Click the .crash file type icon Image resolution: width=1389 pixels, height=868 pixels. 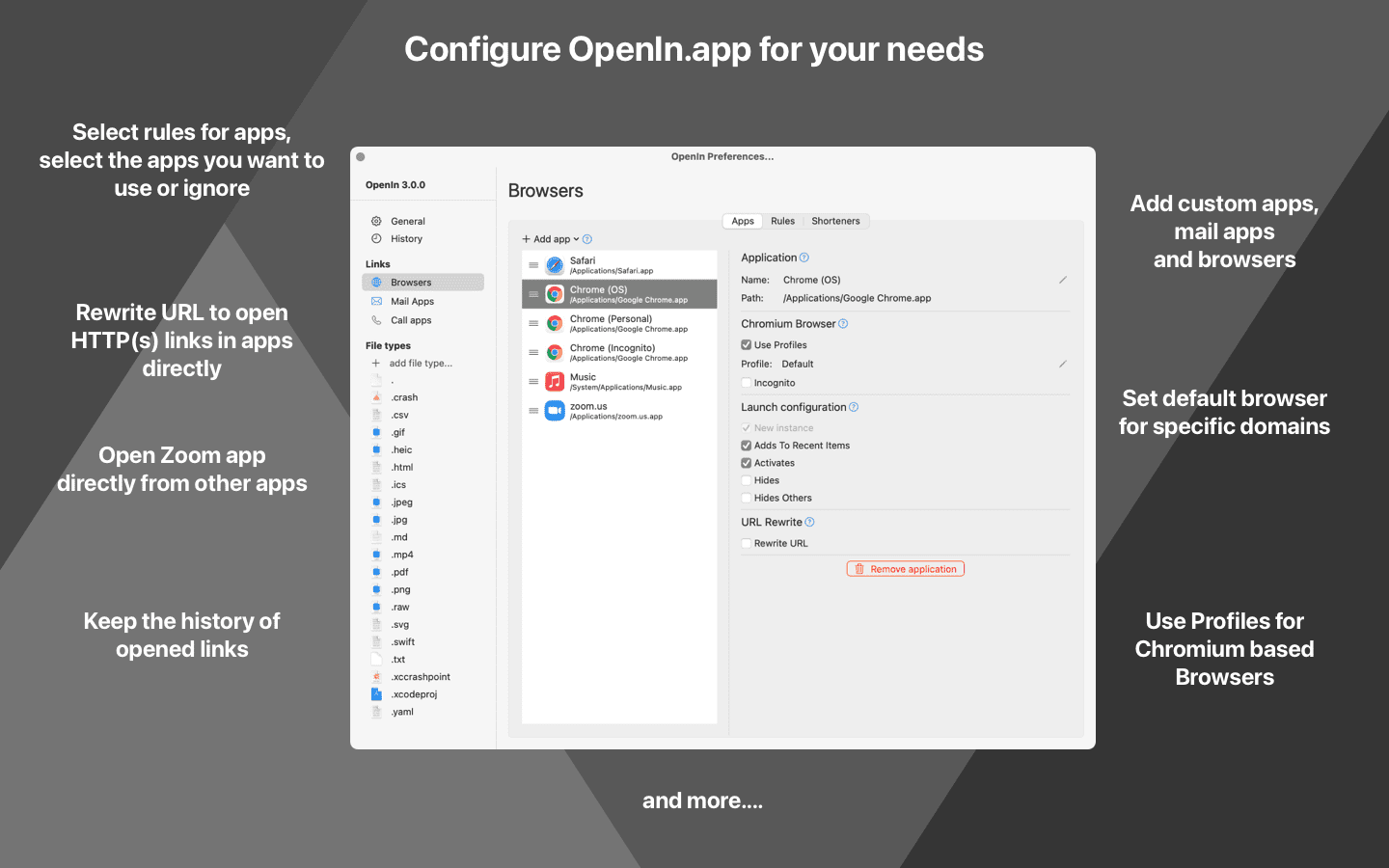click(x=376, y=397)
